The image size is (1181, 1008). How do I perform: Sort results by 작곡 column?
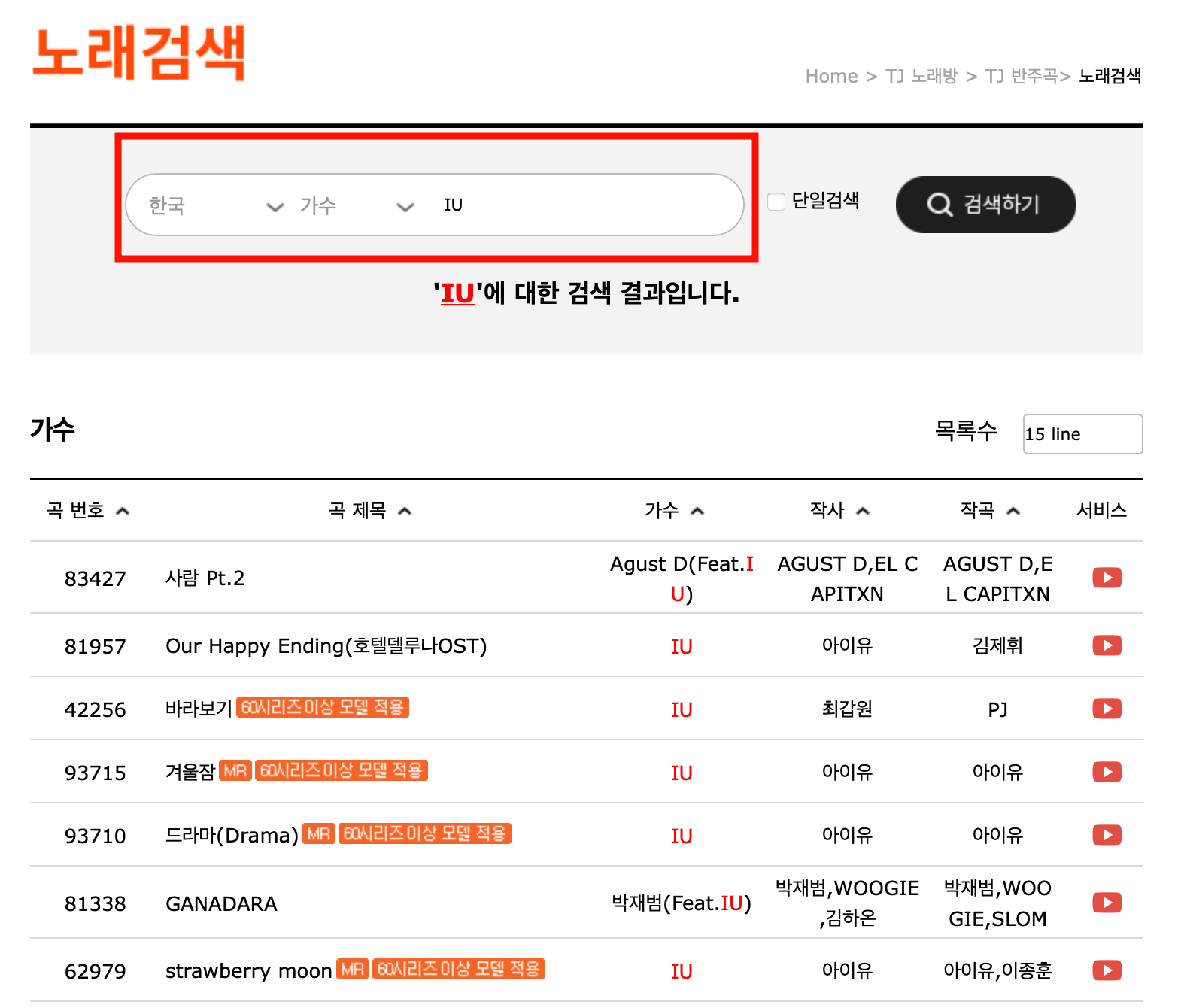(989, 511)
